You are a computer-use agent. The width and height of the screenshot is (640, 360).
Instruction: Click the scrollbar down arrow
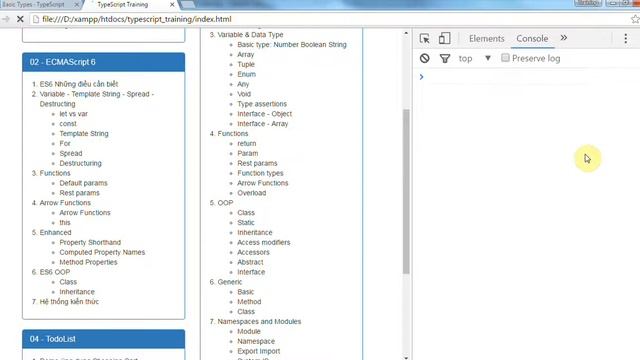coord(406,358)
